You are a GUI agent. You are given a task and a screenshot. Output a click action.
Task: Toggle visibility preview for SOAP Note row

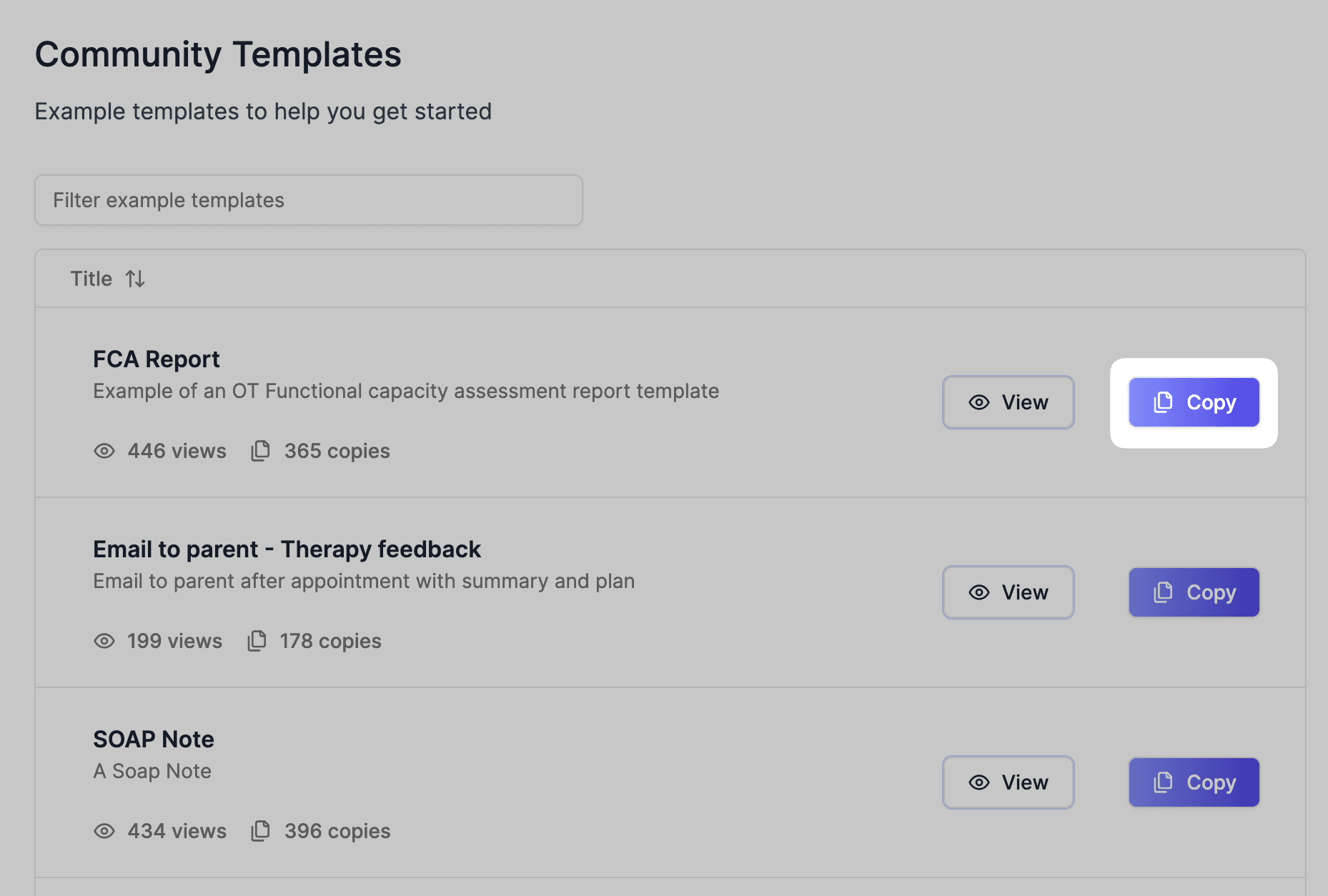(1008, 782)
